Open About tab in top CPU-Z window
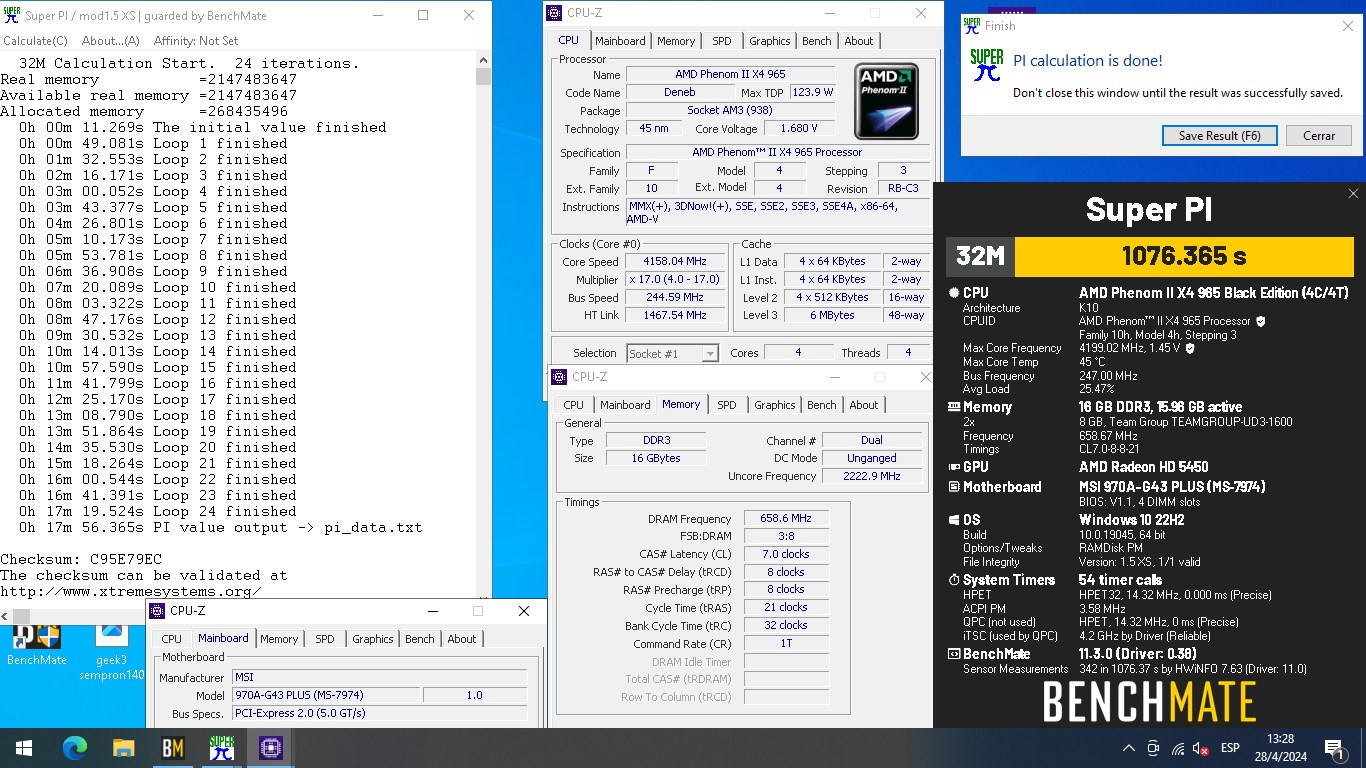Image resolution: width=1366 pixels, height=768 pixels. tap(859, 41)
